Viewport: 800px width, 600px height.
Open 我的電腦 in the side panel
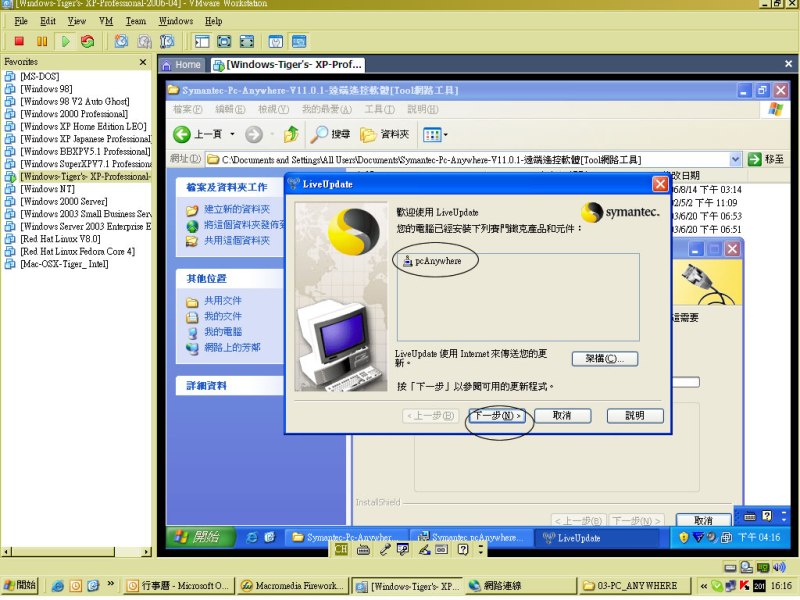pos(222,332)
